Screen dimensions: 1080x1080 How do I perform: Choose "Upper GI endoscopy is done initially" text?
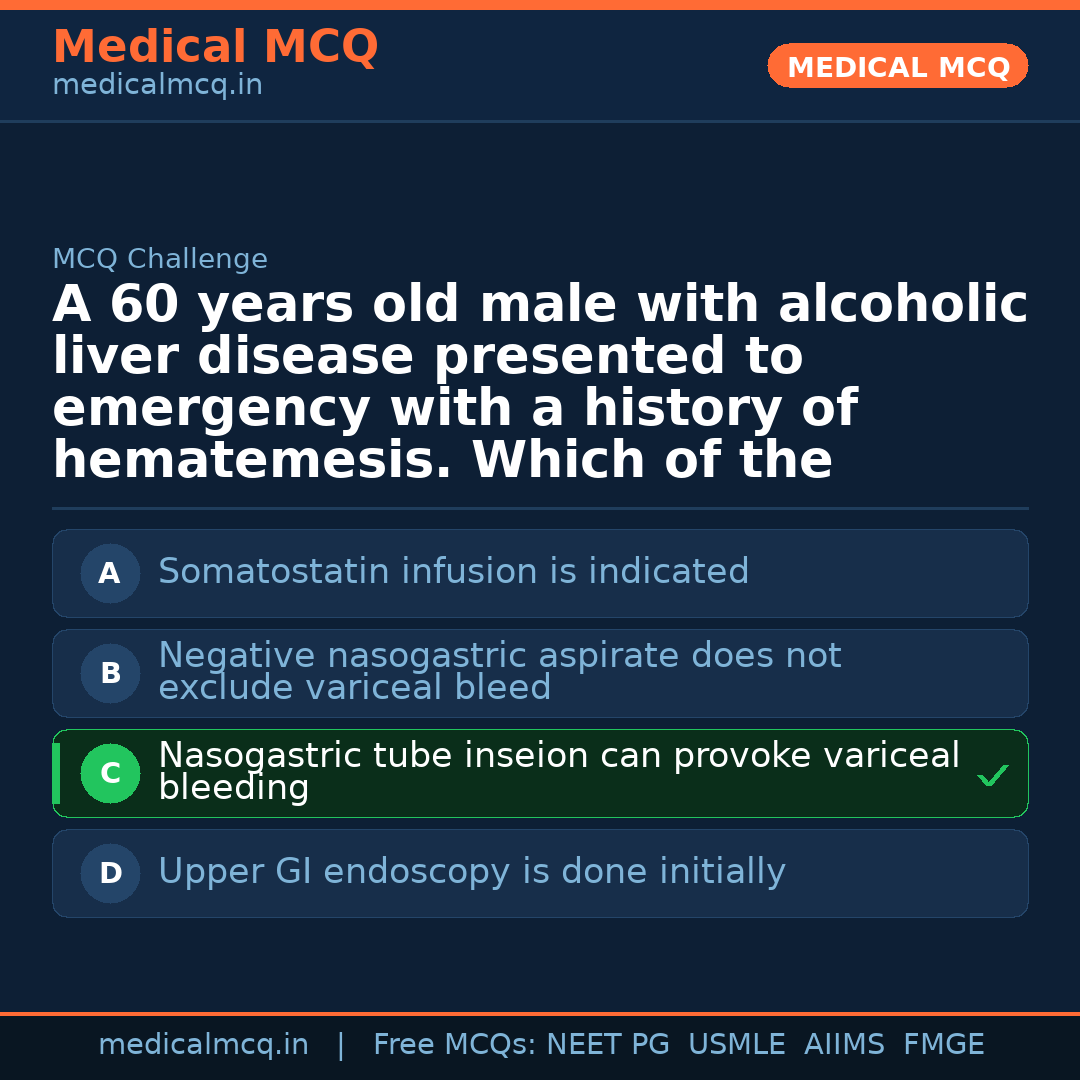point(471,872)
